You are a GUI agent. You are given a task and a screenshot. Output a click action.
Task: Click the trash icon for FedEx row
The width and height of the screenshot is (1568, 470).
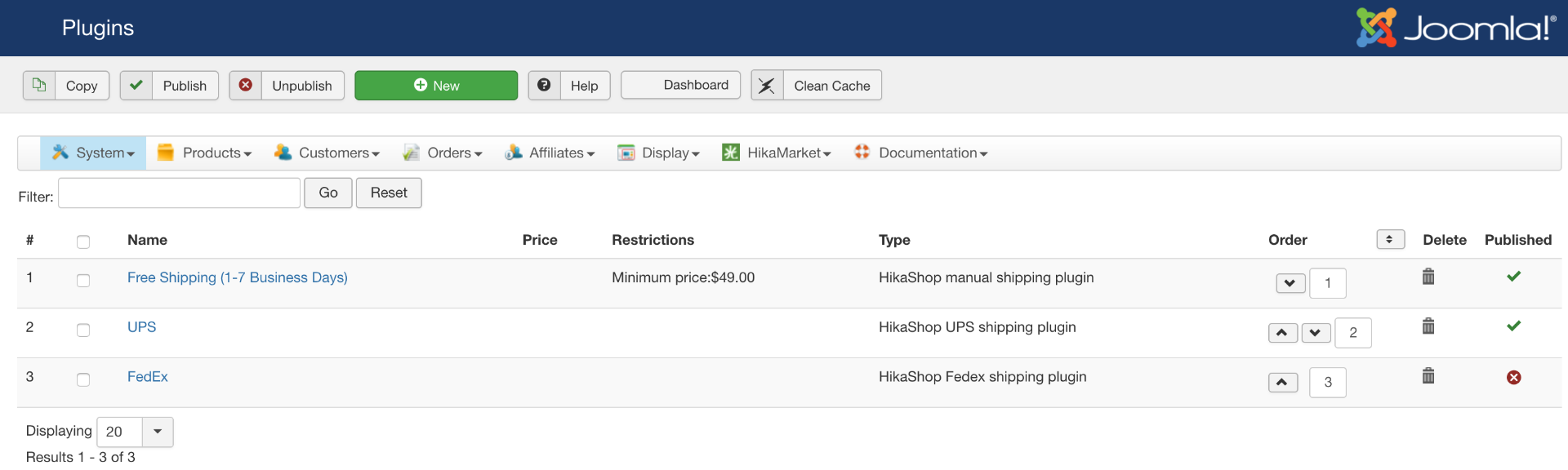pyautogui.click(x=1428, y=376)
